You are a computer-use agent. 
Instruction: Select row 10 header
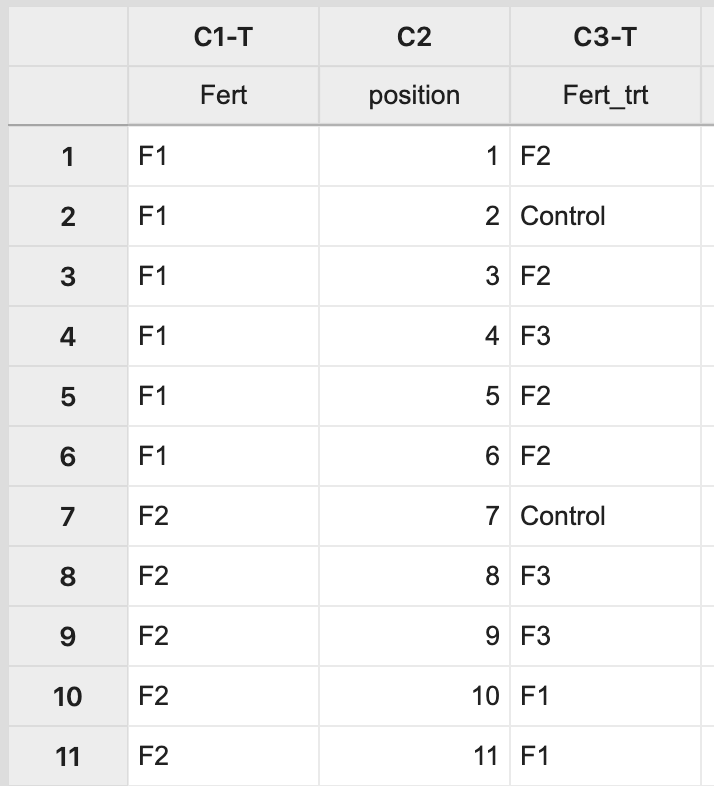(x=67, y=696)
